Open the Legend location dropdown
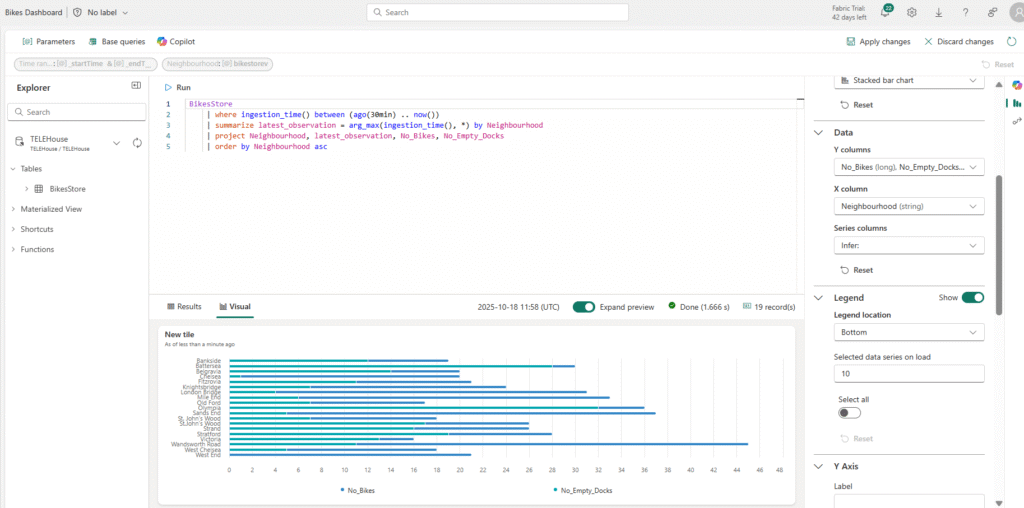Image resolution: width=1024 pixels, height=508 pixels. point(909,332)
